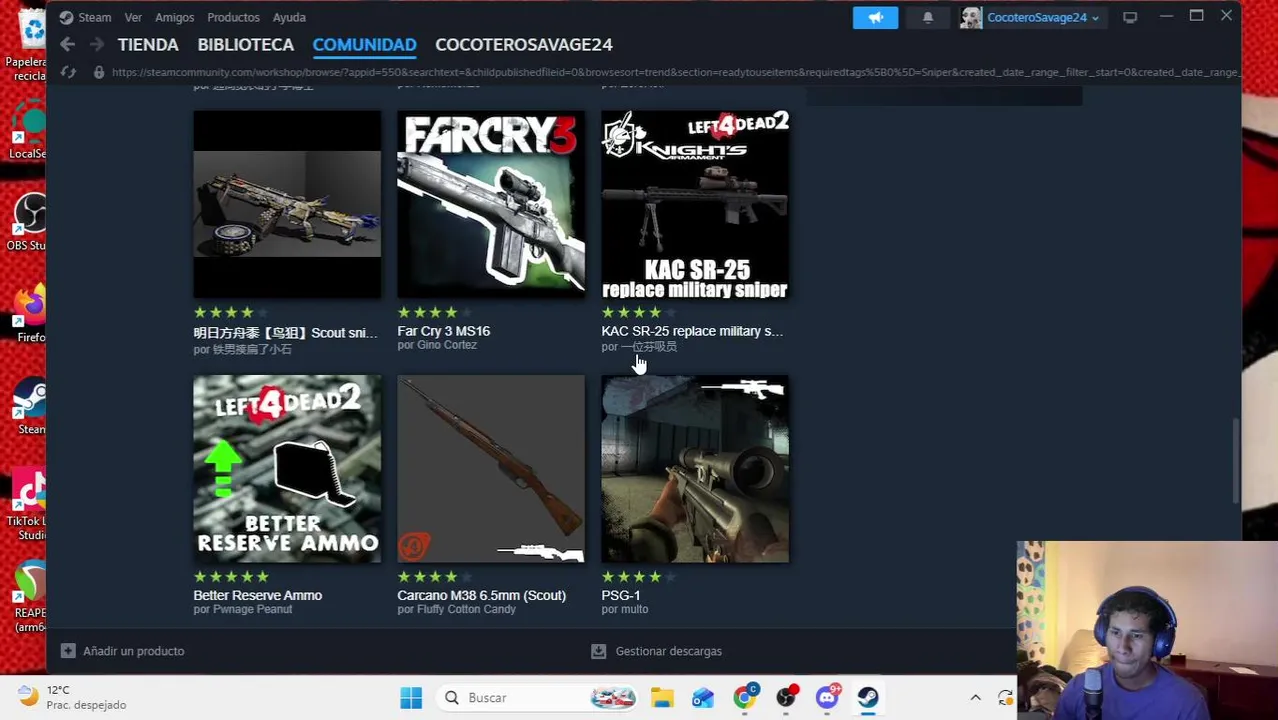The width and height of the screenshot is (1278, 720).
Task: Select the REAPER desktop shortcut
Action: click(x=30, y=598)
